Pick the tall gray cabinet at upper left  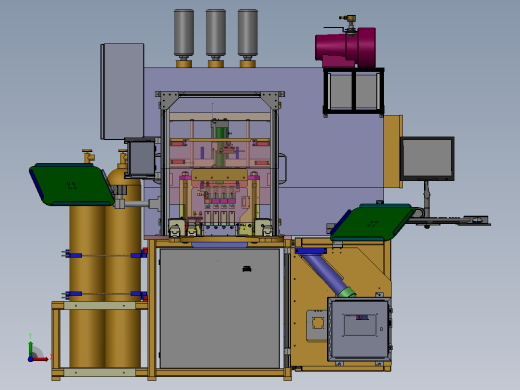tap(122, 91)
